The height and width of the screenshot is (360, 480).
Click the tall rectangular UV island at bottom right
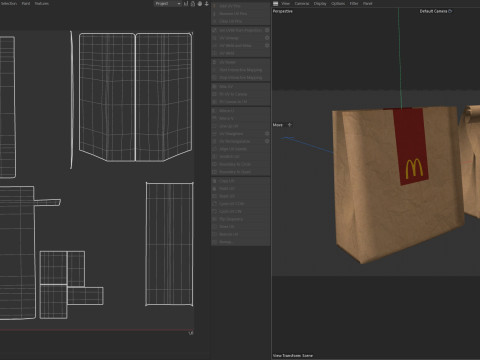(x=170, y=244)
